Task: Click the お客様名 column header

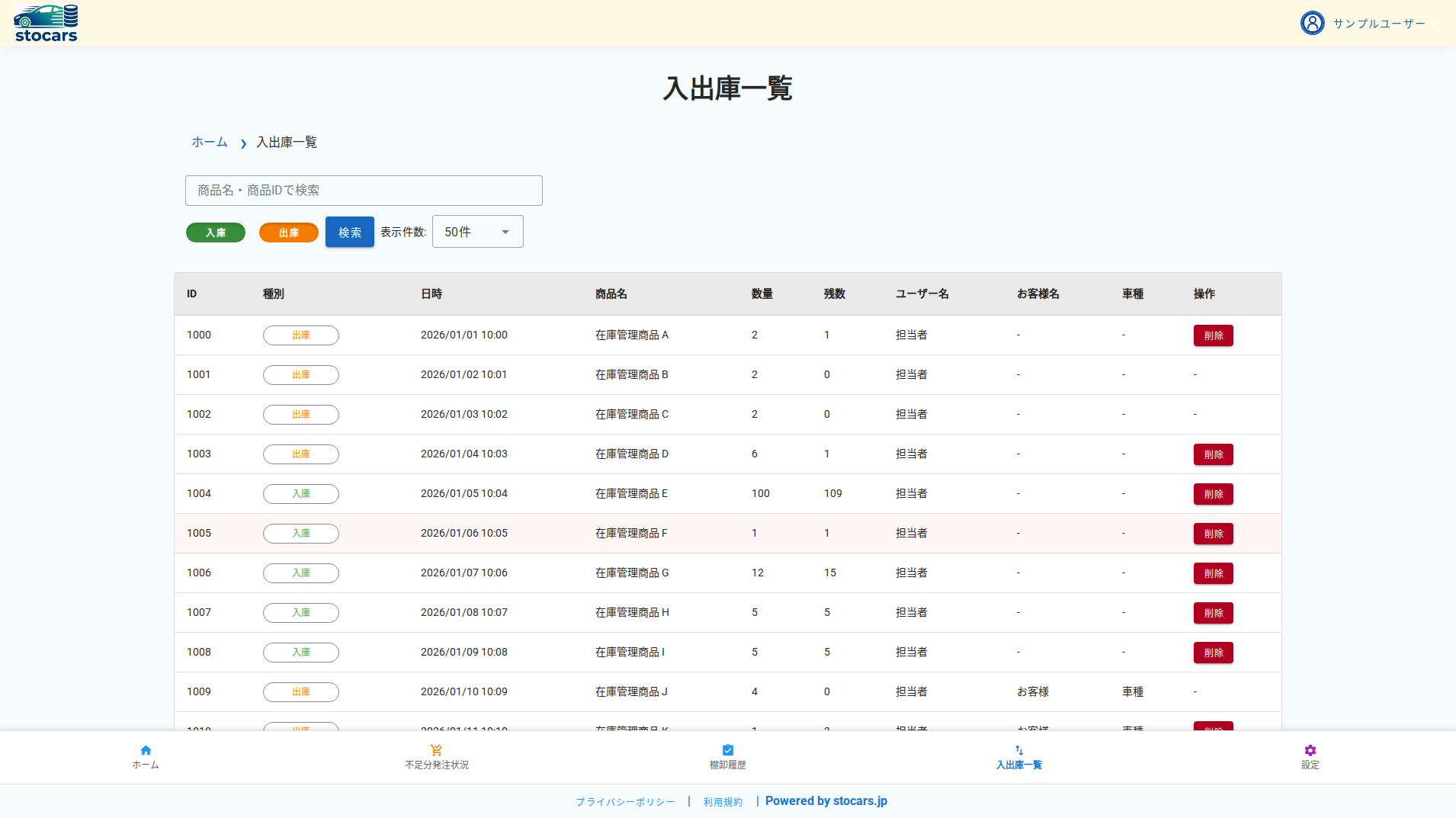Action: (1038, 294)
